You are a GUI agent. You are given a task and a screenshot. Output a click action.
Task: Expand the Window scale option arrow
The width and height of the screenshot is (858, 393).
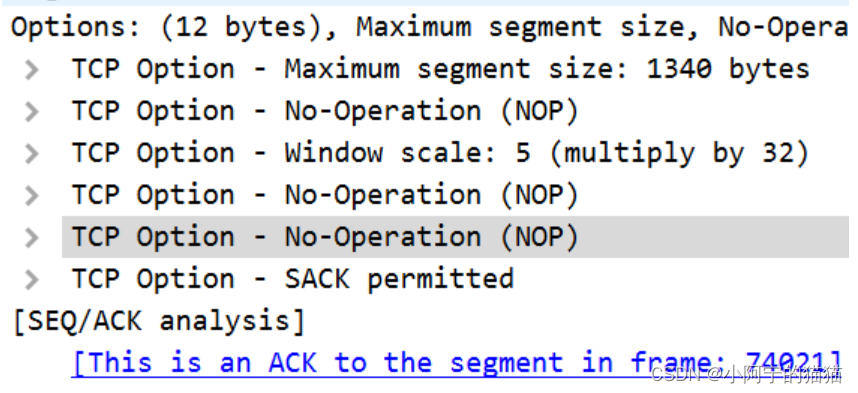click(32, 154)
